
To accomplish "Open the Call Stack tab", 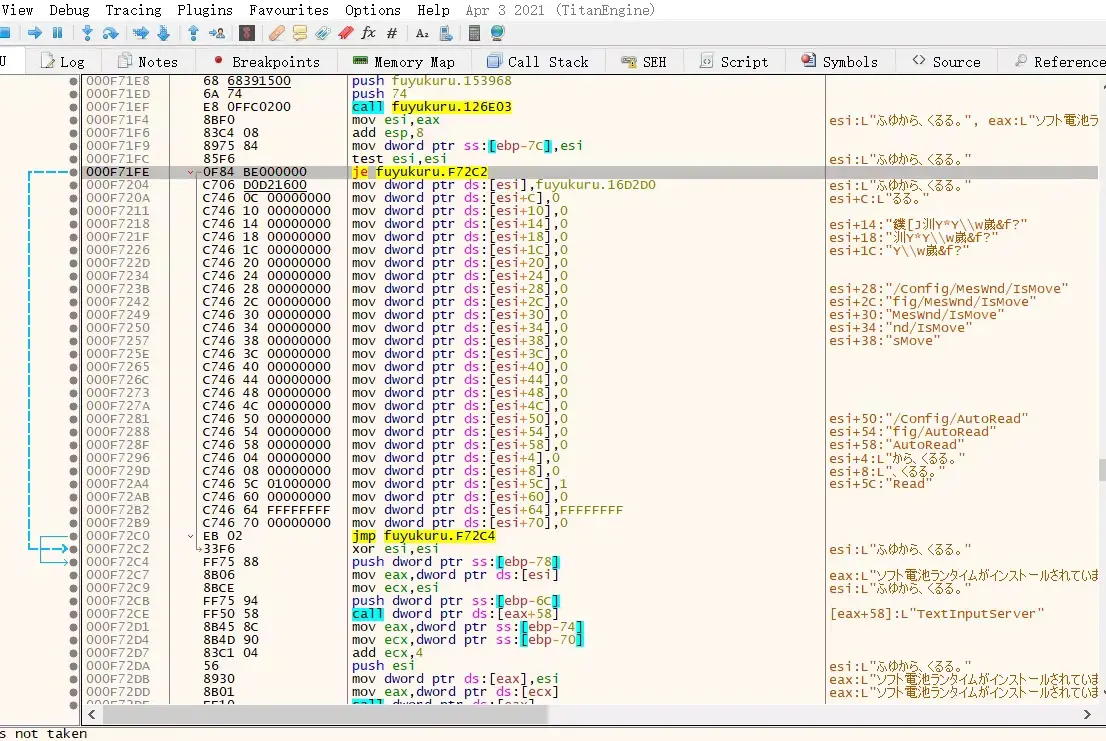I will [537, 62].
